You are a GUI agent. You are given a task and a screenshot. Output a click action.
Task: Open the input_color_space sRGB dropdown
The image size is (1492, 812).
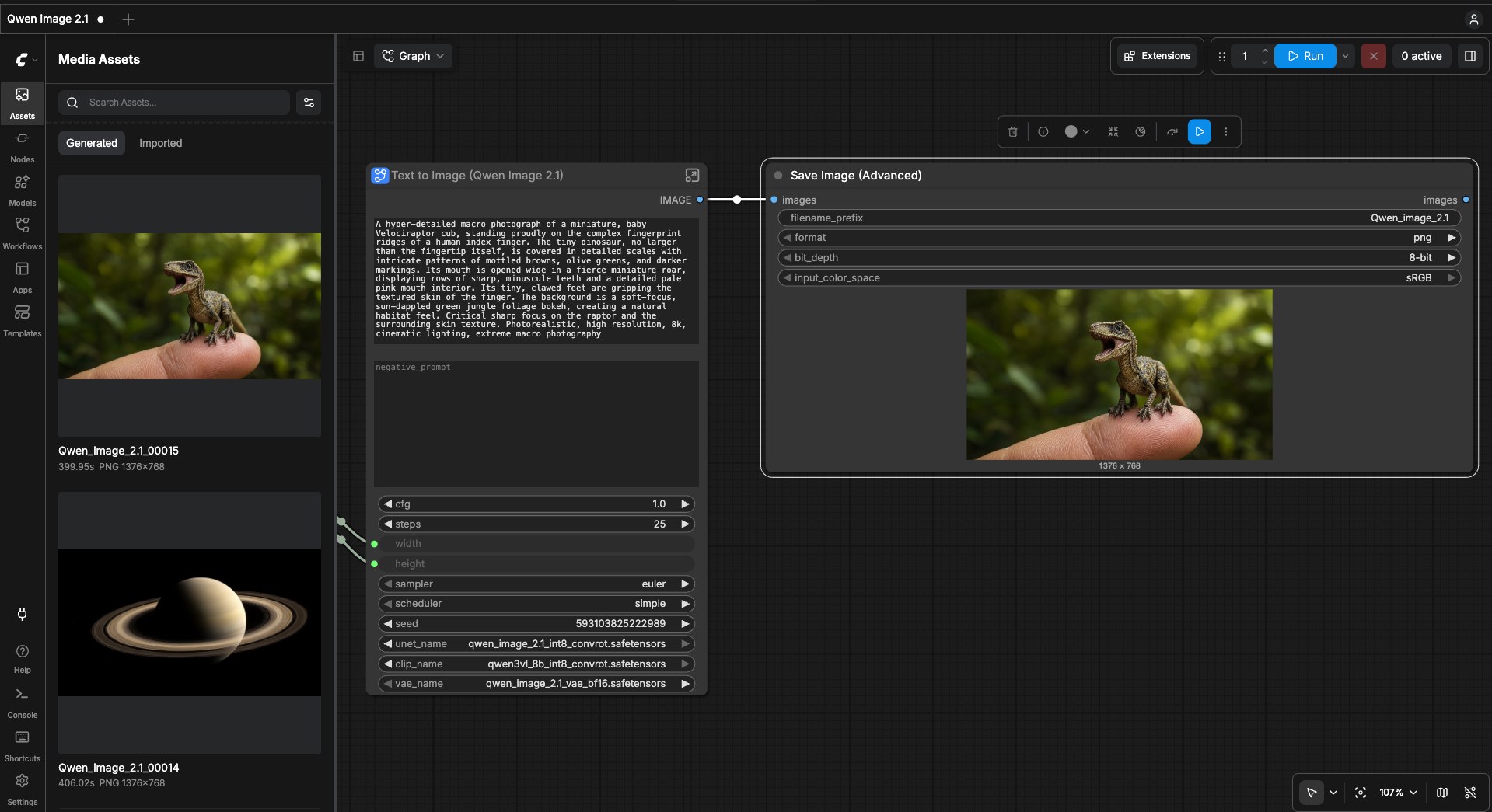click(1119, 278)
